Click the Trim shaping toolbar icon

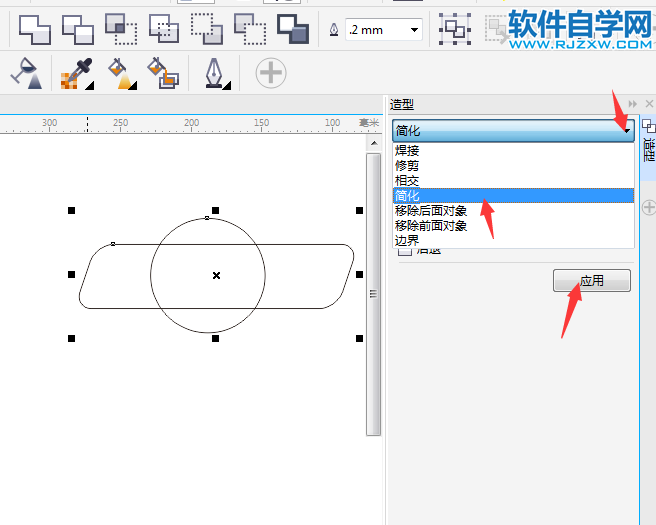pyautogui.click(x=77, y=30)
